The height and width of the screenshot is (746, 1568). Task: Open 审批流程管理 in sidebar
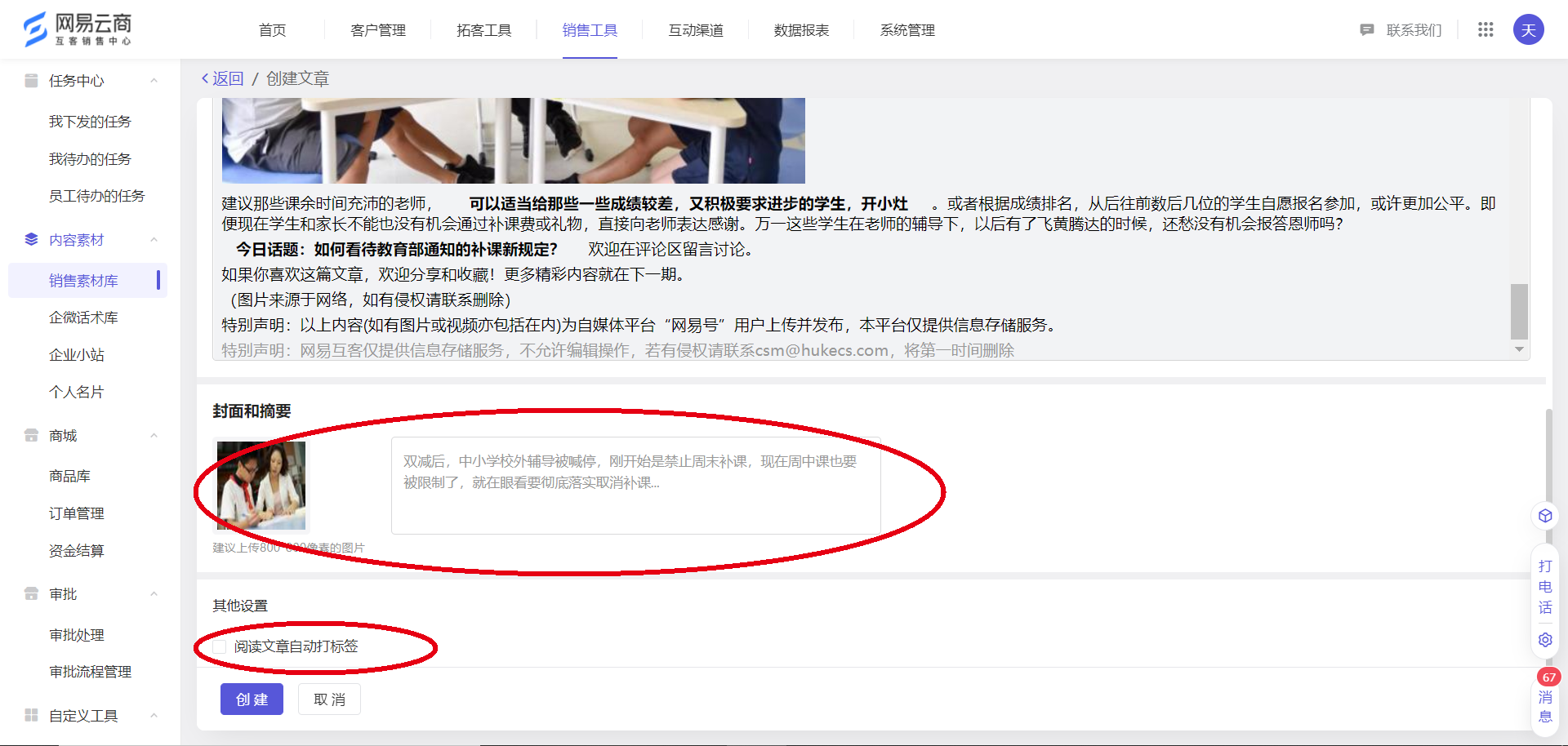click(x=90, y=672)
